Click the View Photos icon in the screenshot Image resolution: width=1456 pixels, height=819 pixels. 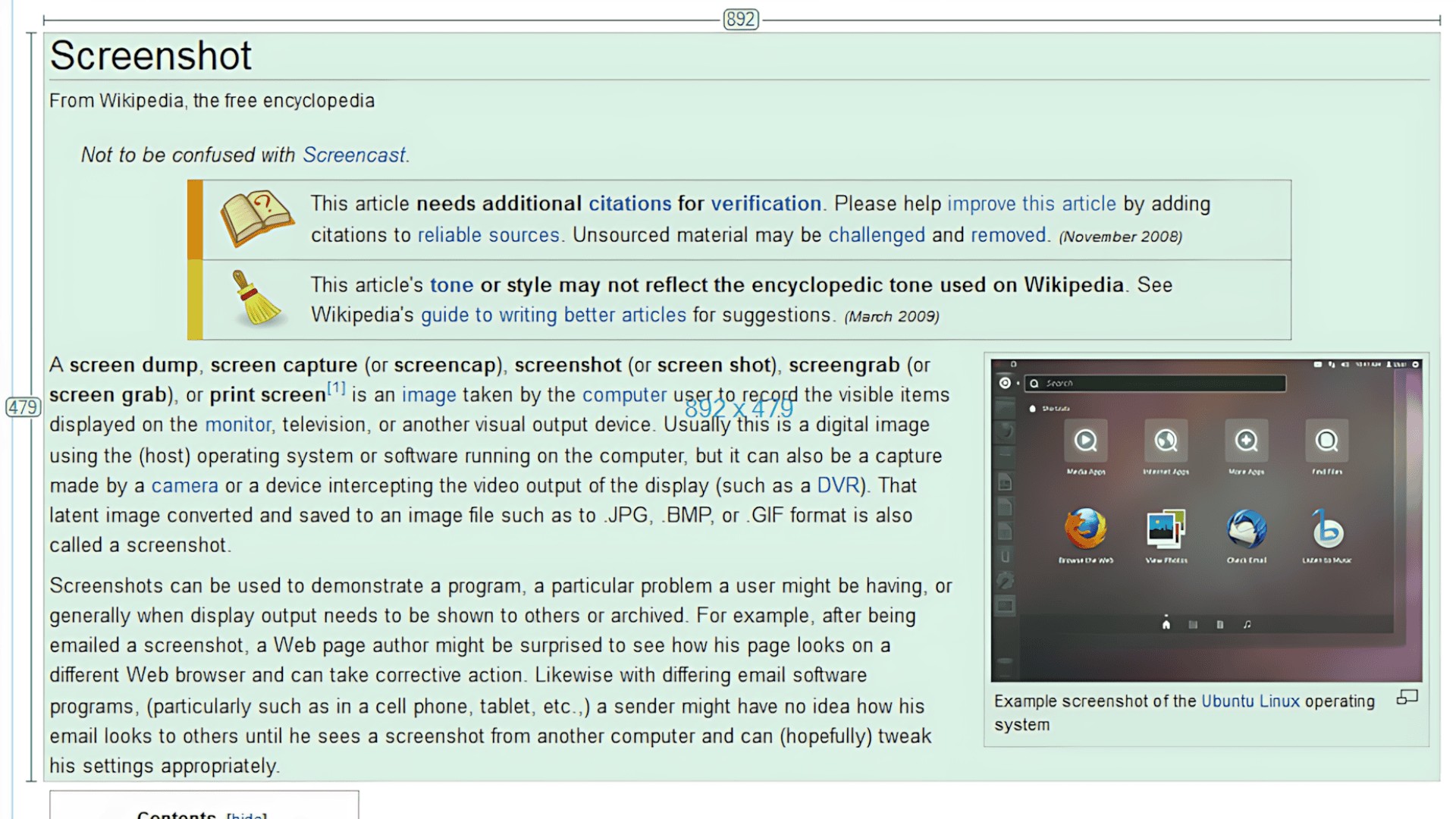pyautogui.click(x=1166, y=529)
